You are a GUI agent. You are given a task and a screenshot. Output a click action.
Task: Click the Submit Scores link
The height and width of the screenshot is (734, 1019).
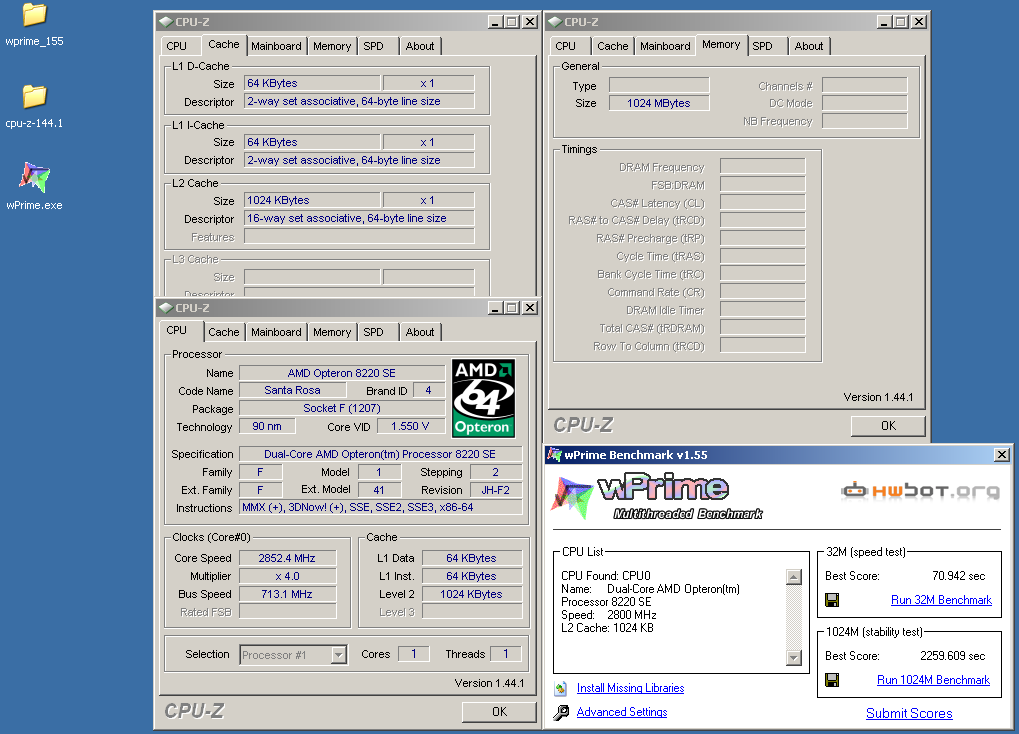coord(909,714)
